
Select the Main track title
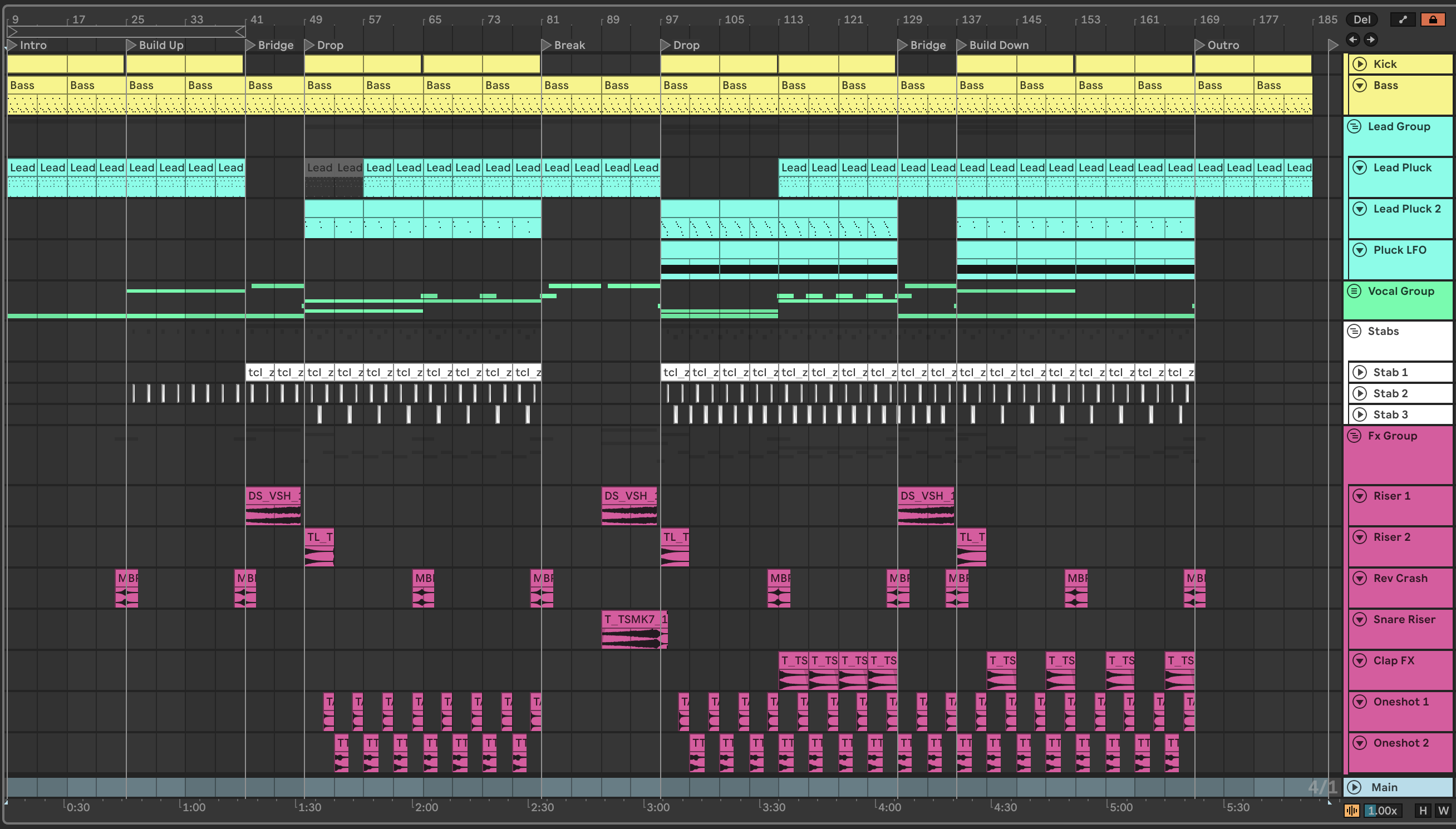tap(1384, 787)
